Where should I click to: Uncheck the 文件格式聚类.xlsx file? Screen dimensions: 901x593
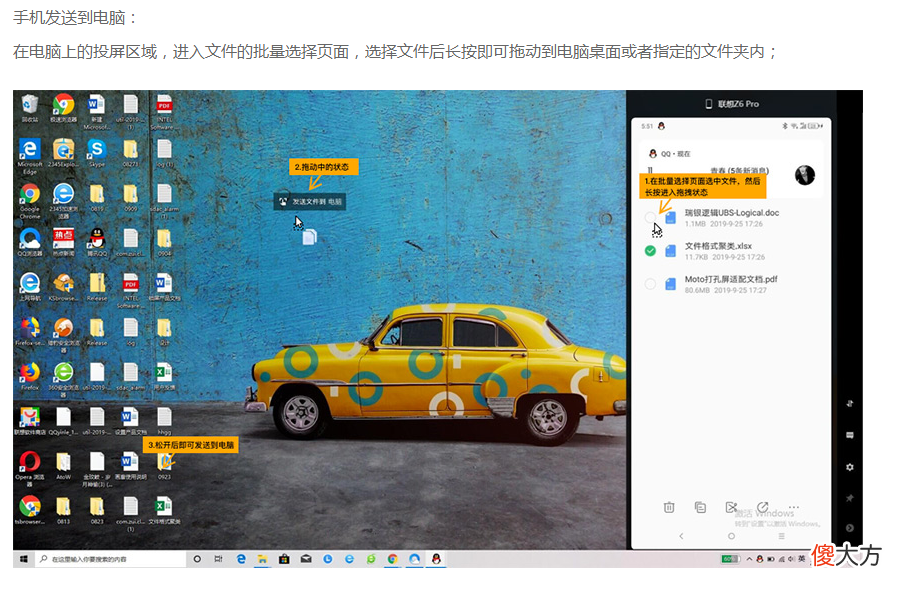click(x=650, y=251)
